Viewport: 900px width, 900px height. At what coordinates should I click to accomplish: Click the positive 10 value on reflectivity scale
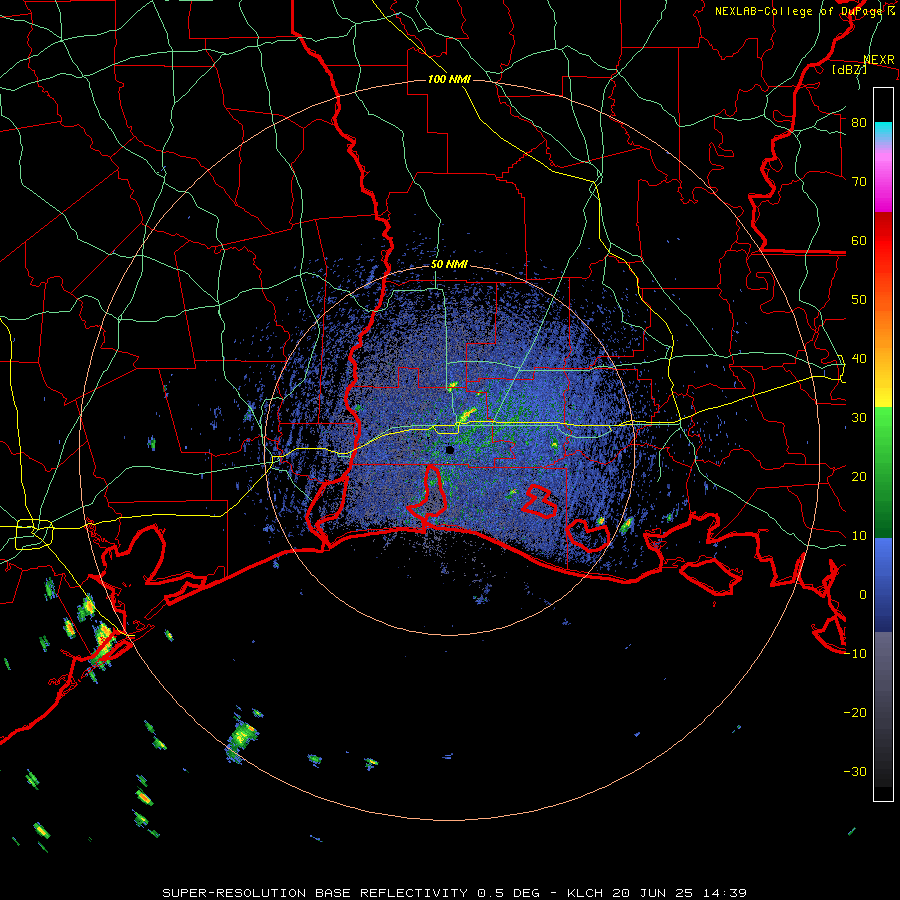[859, 536]
